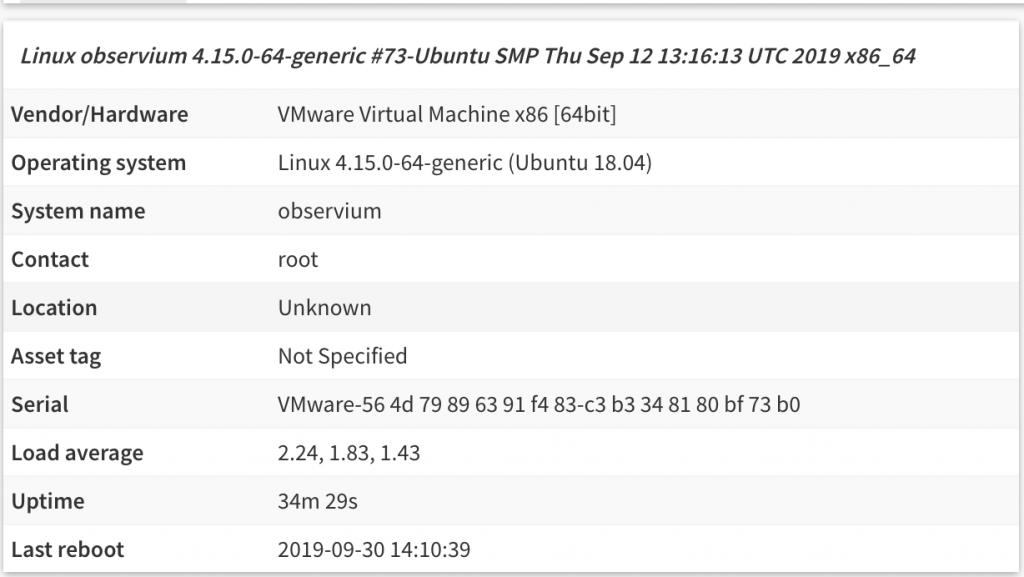Select the Load average label
The width and height of the screenshot is (1024, 577).
(77, 453)
